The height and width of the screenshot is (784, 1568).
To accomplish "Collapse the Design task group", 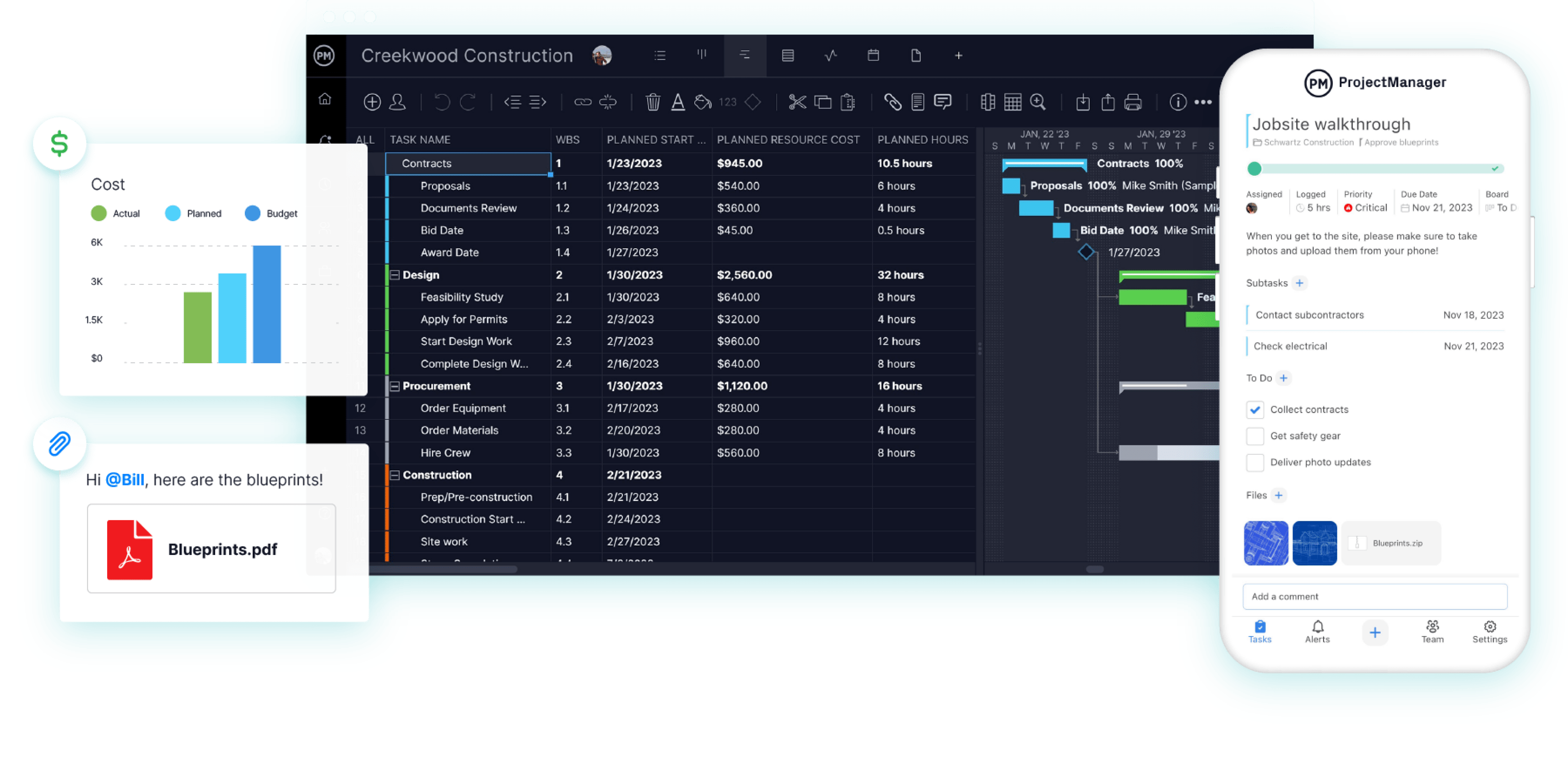I will click(x=395, y=275).
